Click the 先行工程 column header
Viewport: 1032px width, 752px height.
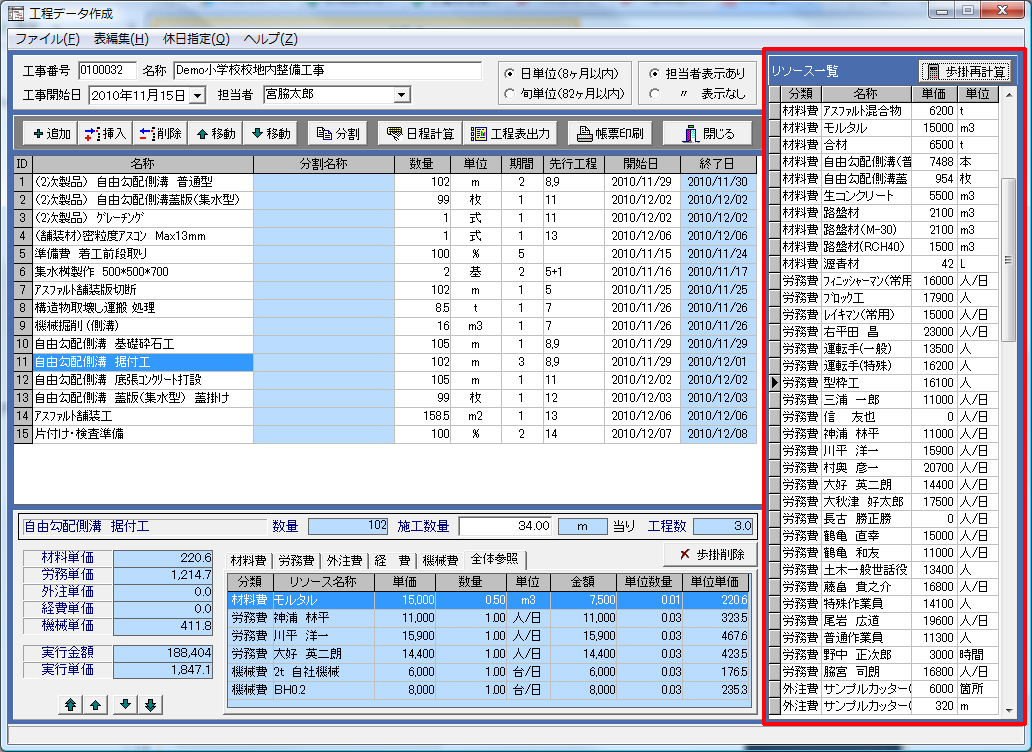coord(573,164)
